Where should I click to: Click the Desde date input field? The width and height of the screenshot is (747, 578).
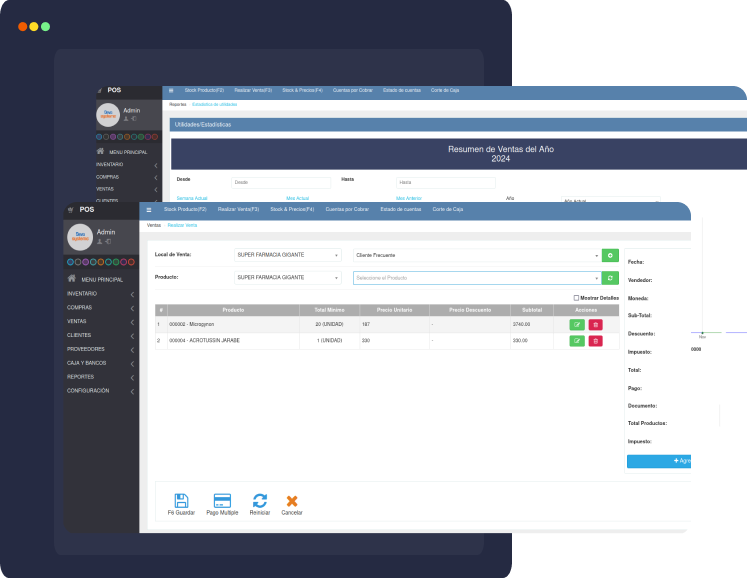[281, 183]
